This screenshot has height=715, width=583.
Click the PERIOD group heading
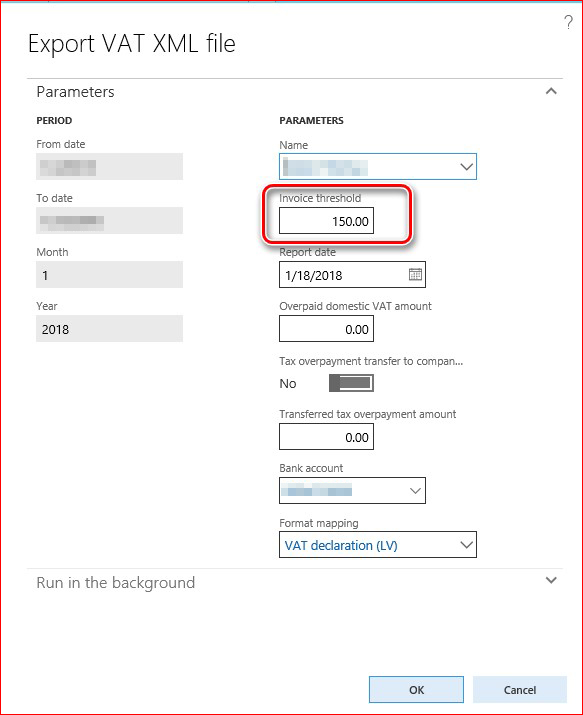coord(54,120)
